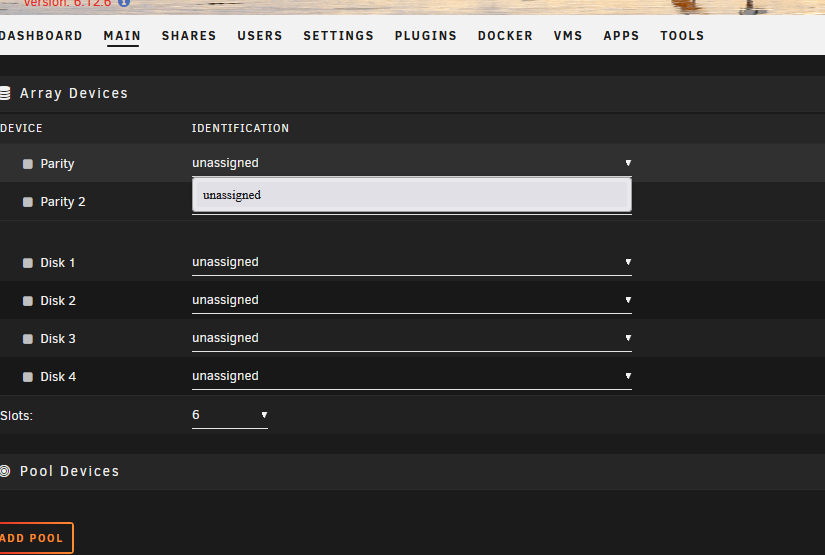The width and height of the screenshot is (825, 555).
Task: Open the Dashboard tab
Action: [x=41, y=35]
